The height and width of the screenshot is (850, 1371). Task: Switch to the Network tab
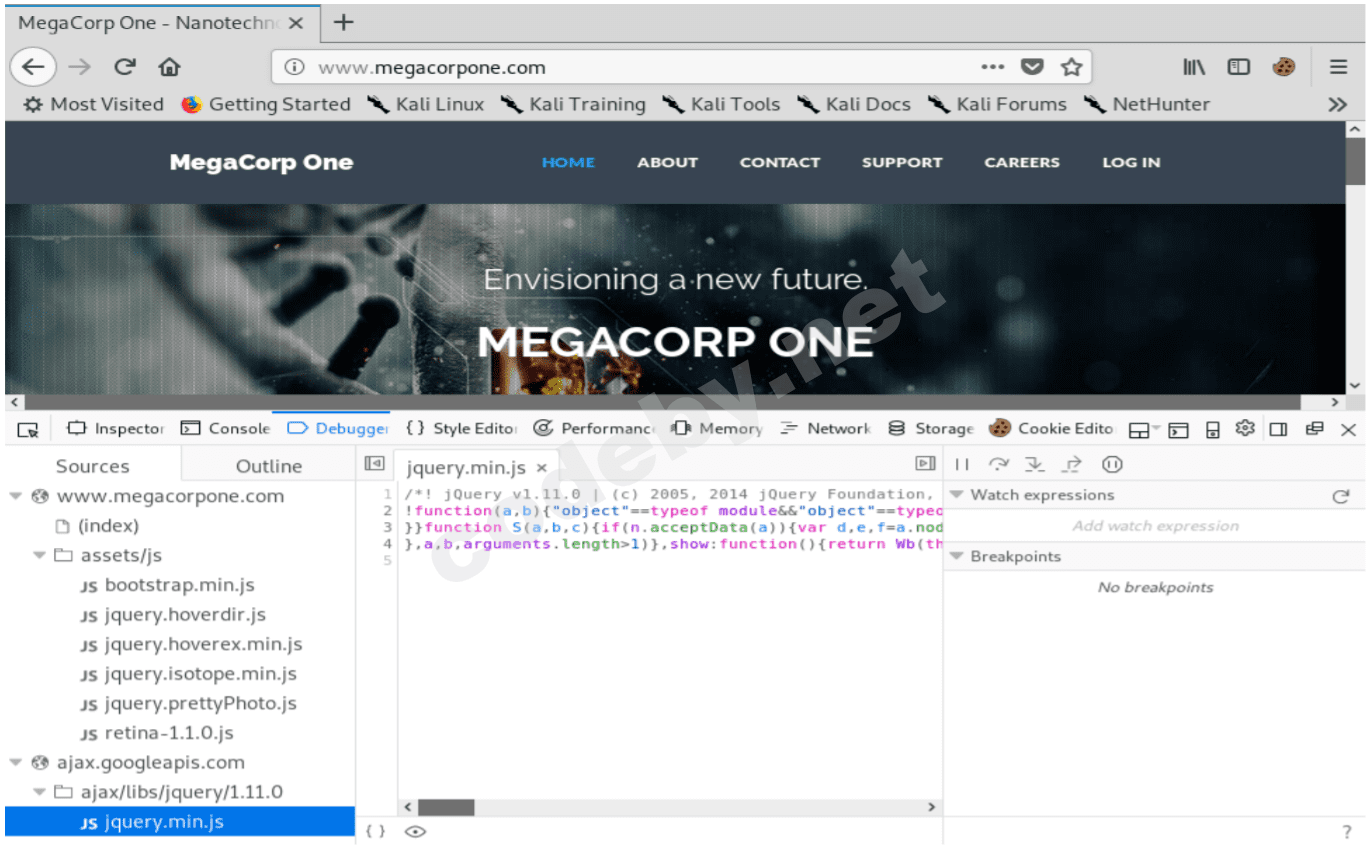(826, 428)
